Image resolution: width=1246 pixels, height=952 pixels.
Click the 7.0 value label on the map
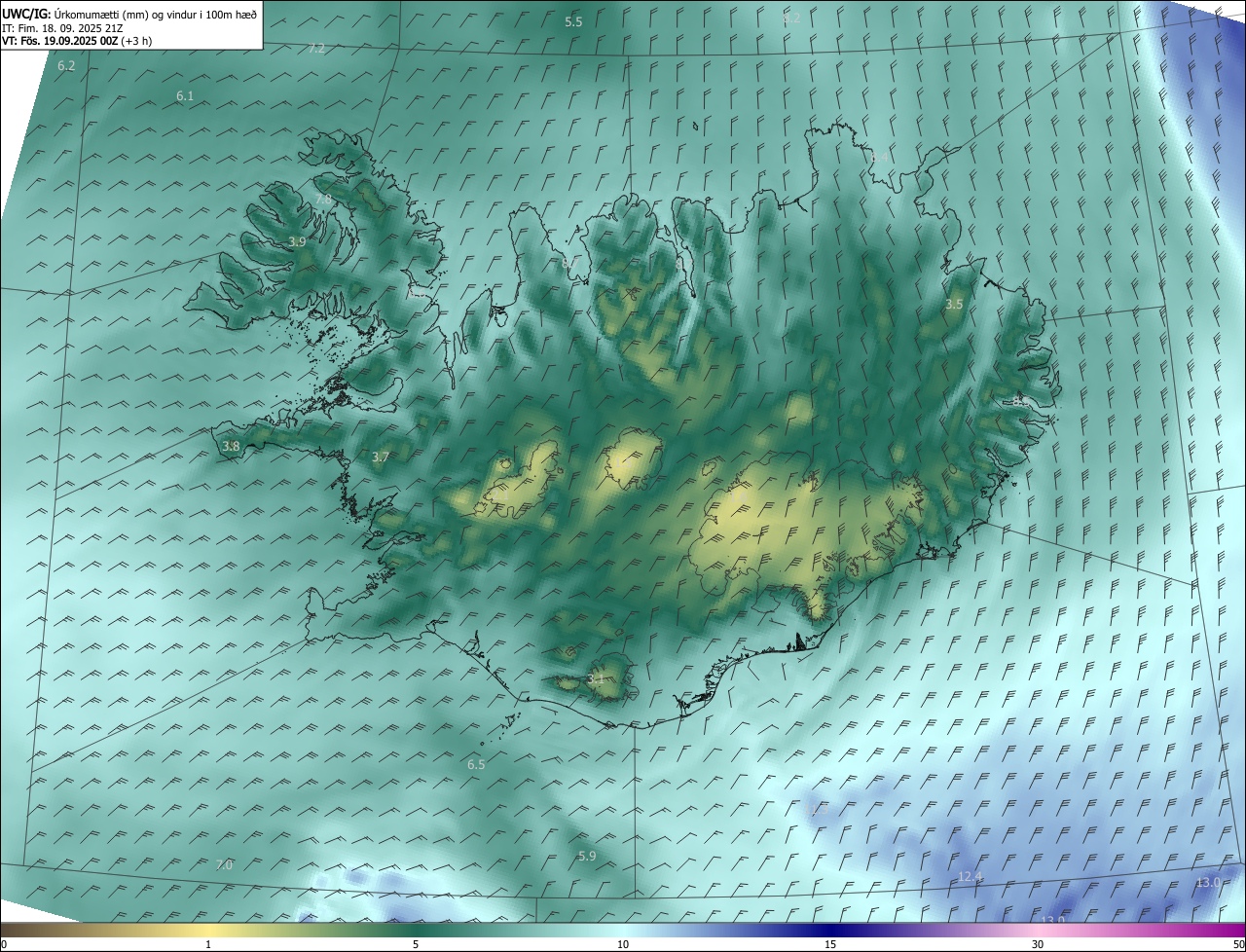[x=224, y=864]
